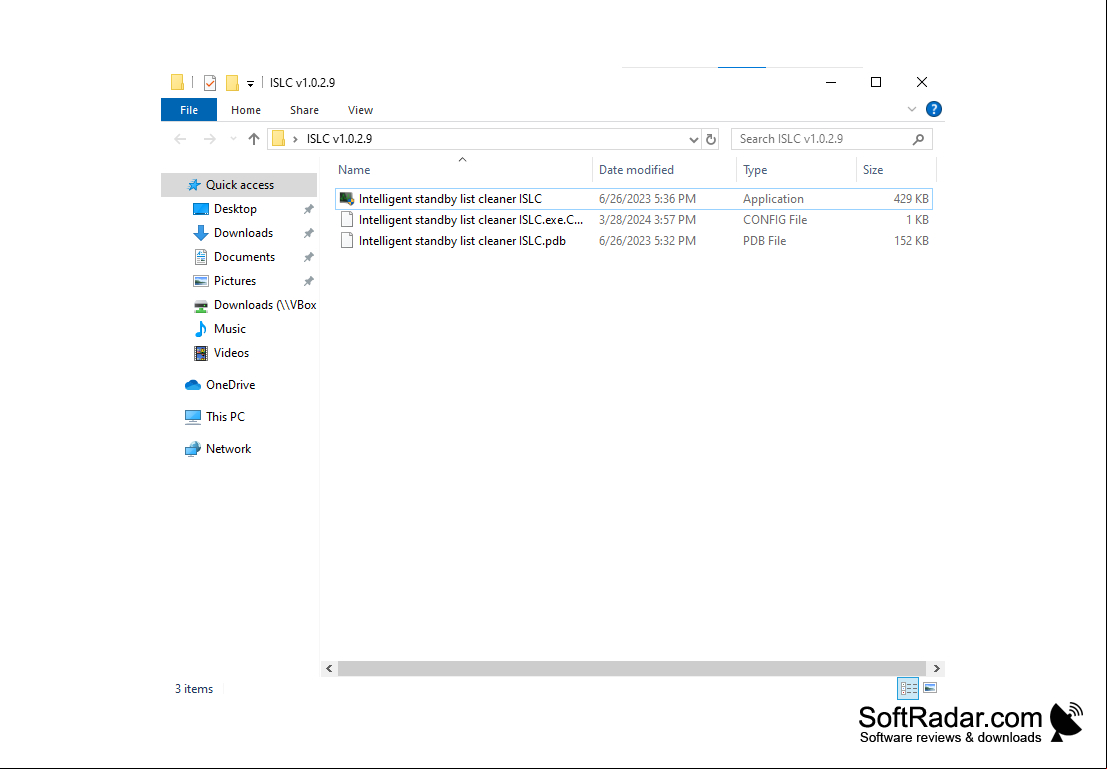Click the 3/28/2024 3:57 PM date cell
This screenshot has width=1107, height=769.
pos(647,220)
